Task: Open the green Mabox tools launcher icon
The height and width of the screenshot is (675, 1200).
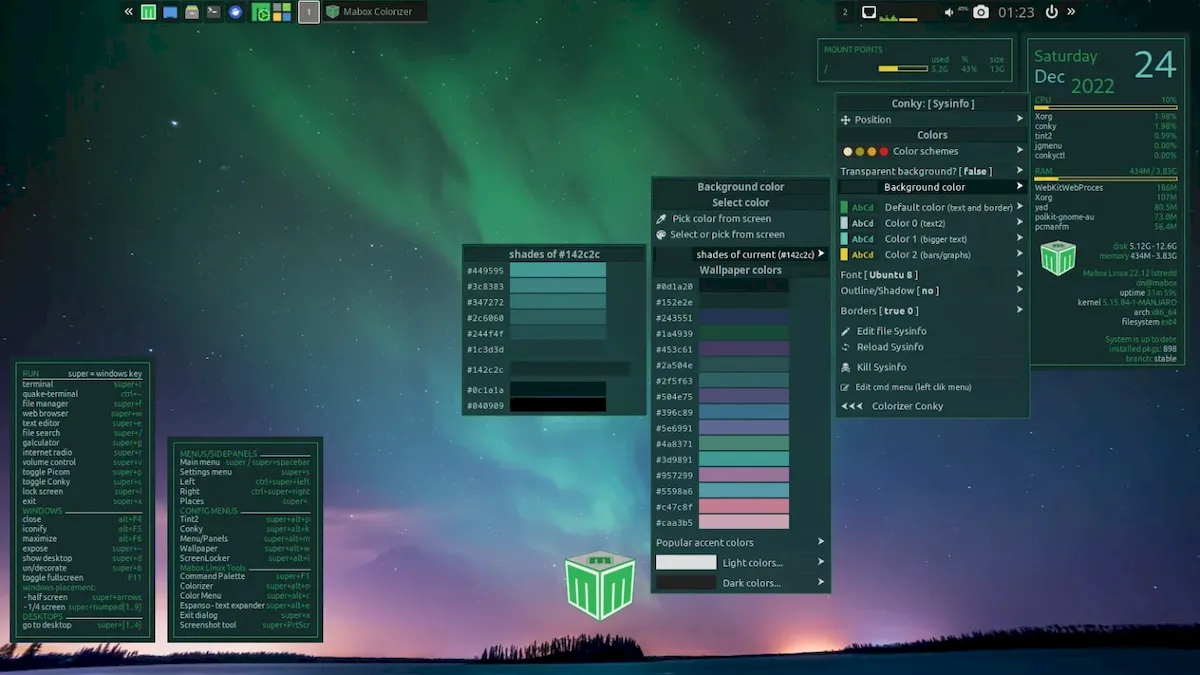Action: 260,12
